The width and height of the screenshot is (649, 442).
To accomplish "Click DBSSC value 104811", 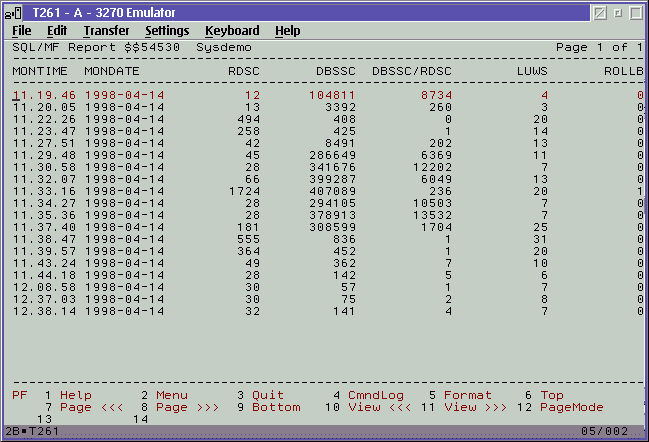I will (332, 95).
